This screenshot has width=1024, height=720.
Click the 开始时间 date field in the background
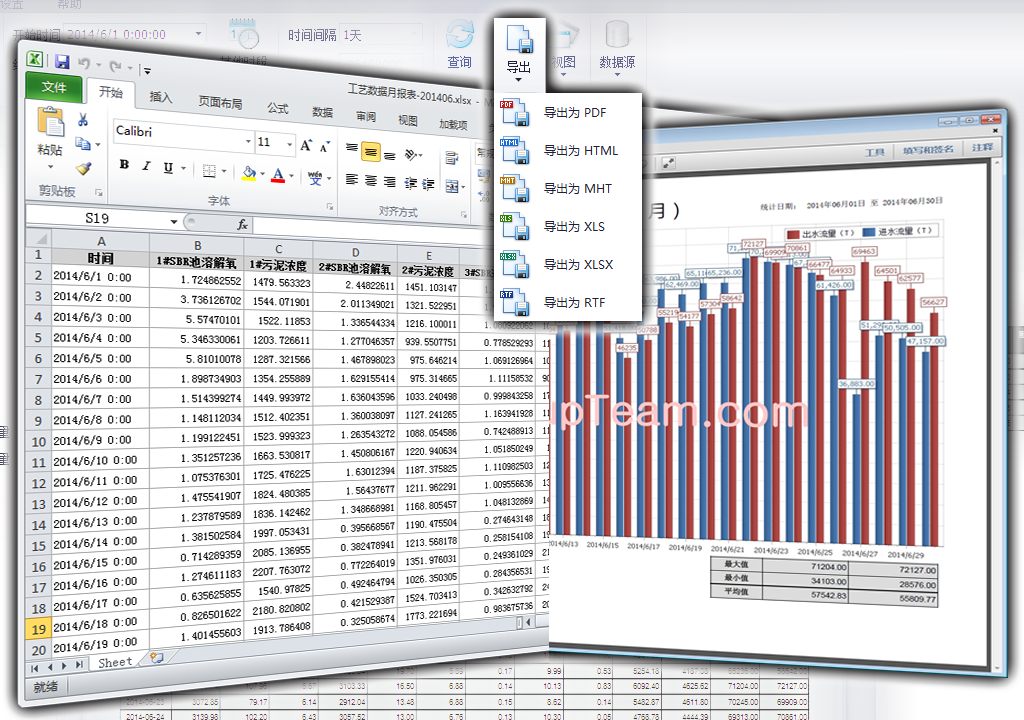pyautogui.click(x=135, y=34)
